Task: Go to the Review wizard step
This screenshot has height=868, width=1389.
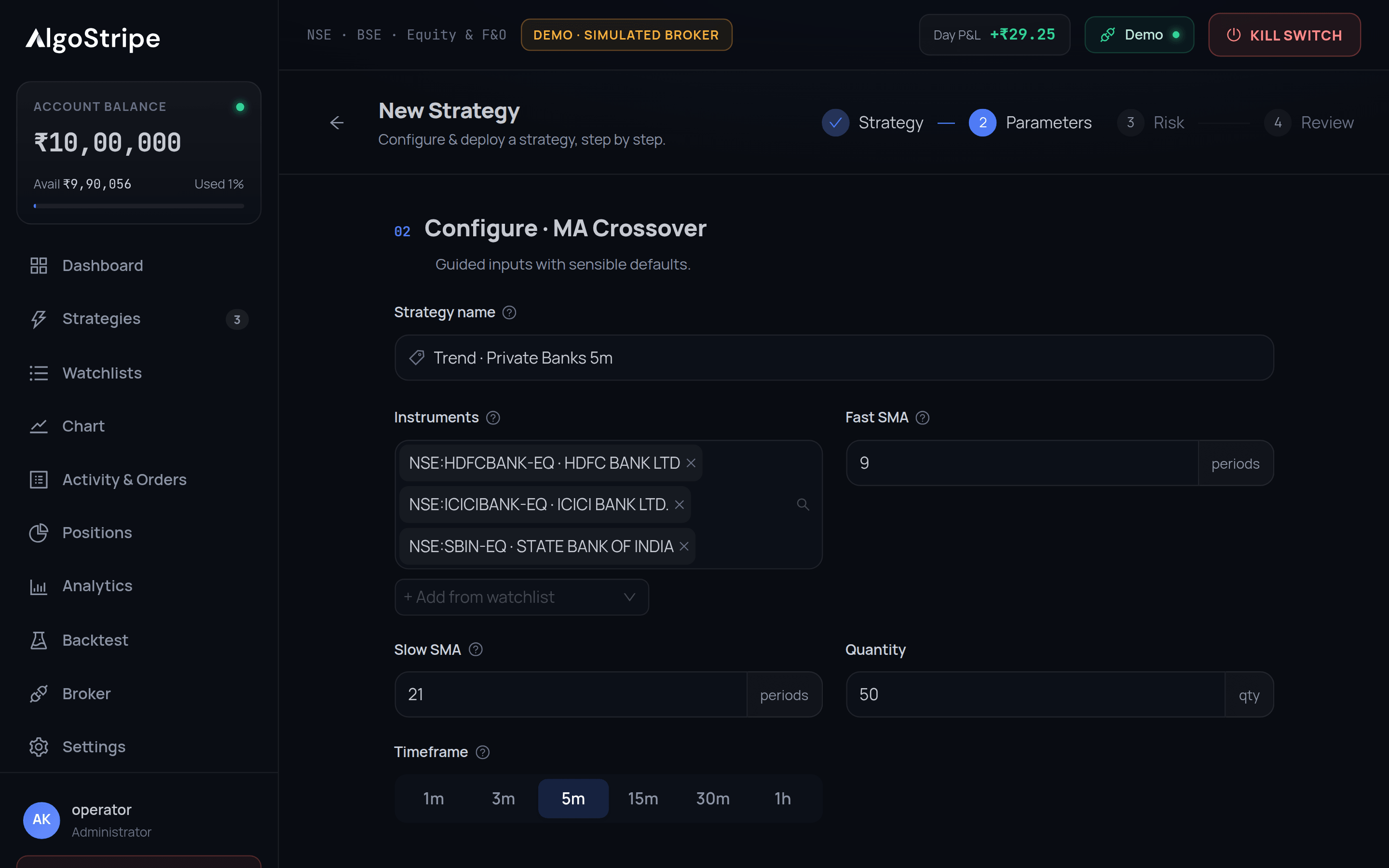Action: (x=1309, y=122)
